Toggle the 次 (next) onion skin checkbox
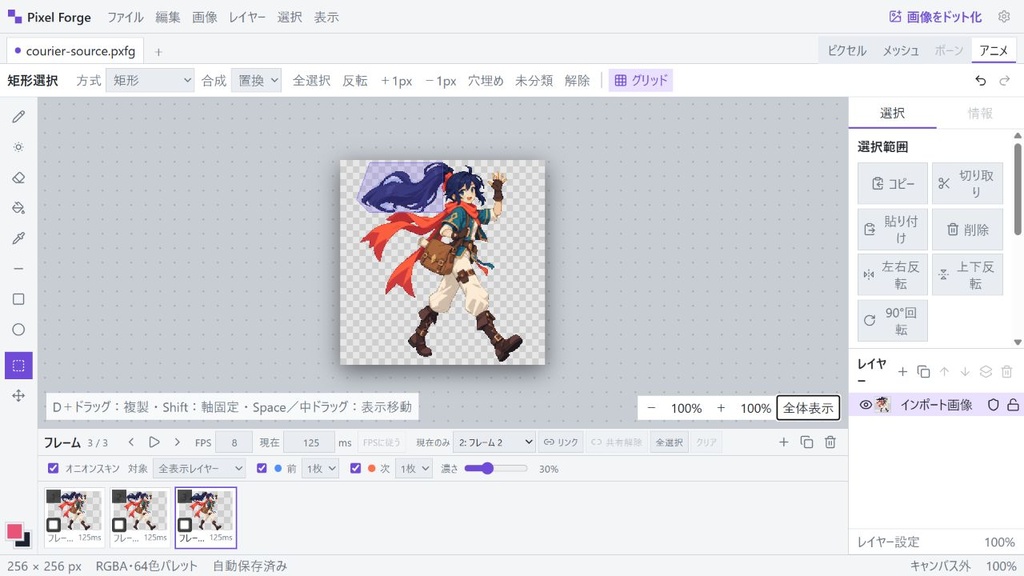 [x=355, y=468]
